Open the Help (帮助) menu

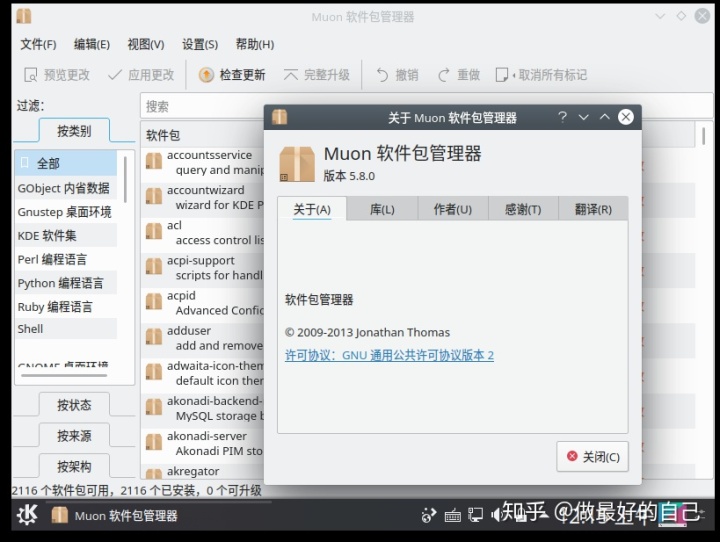255,45
